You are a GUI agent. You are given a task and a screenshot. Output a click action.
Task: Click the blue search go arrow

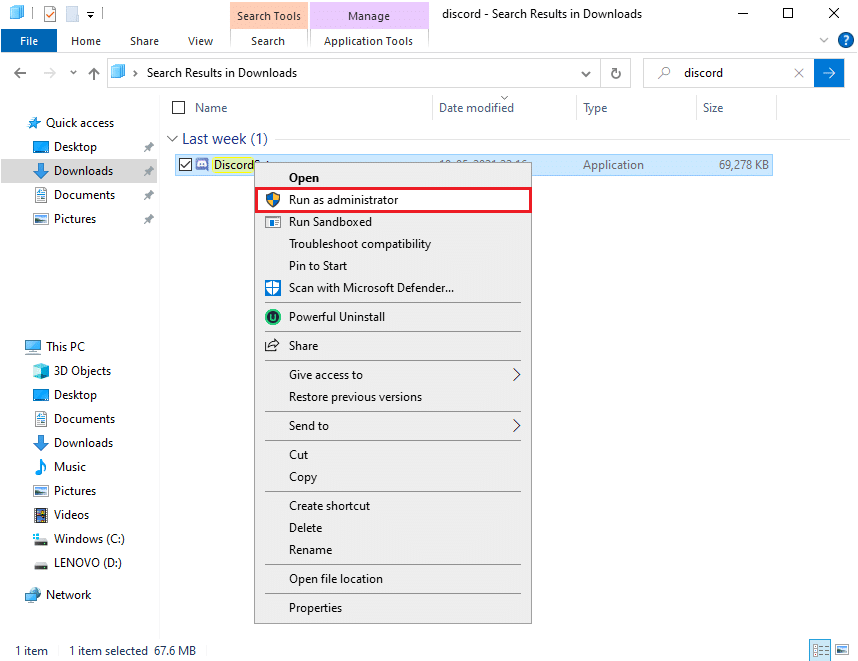click(x=828, y=73)
